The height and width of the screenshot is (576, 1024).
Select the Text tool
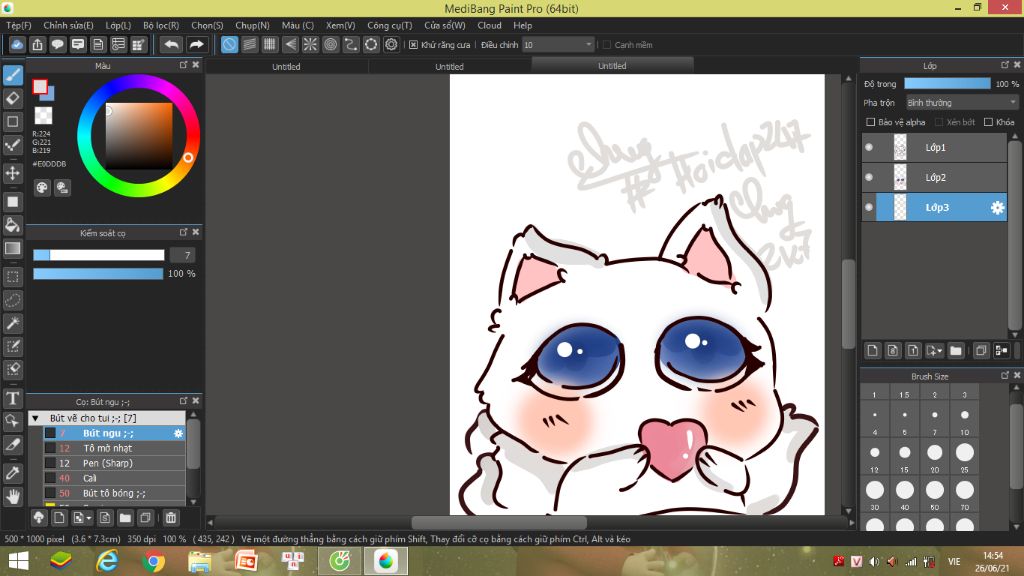[x=12, y=398]
